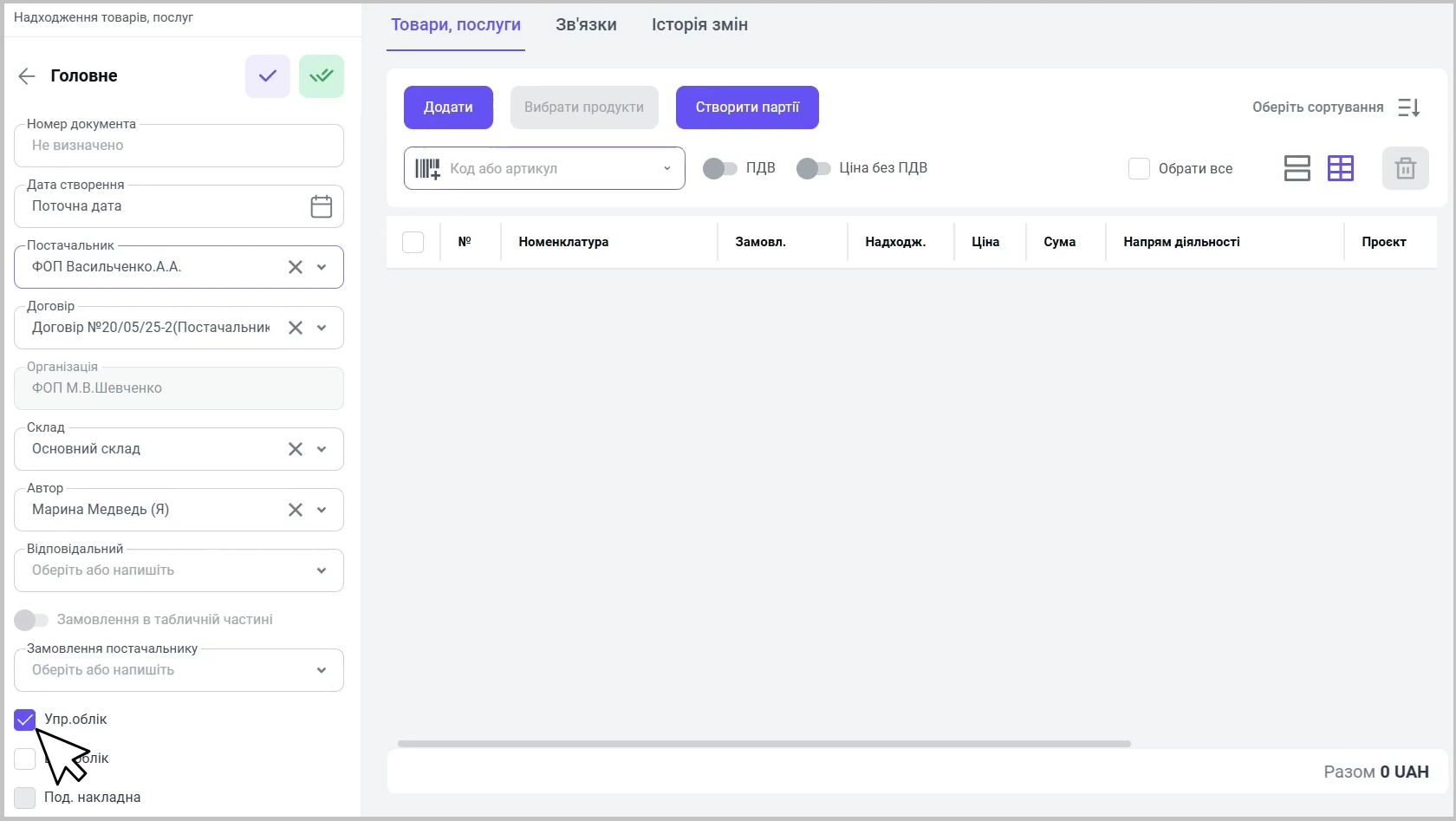Open the calendar date picker icon
The width and height of the screenshot is (1456, 821).
coord(322,206)
